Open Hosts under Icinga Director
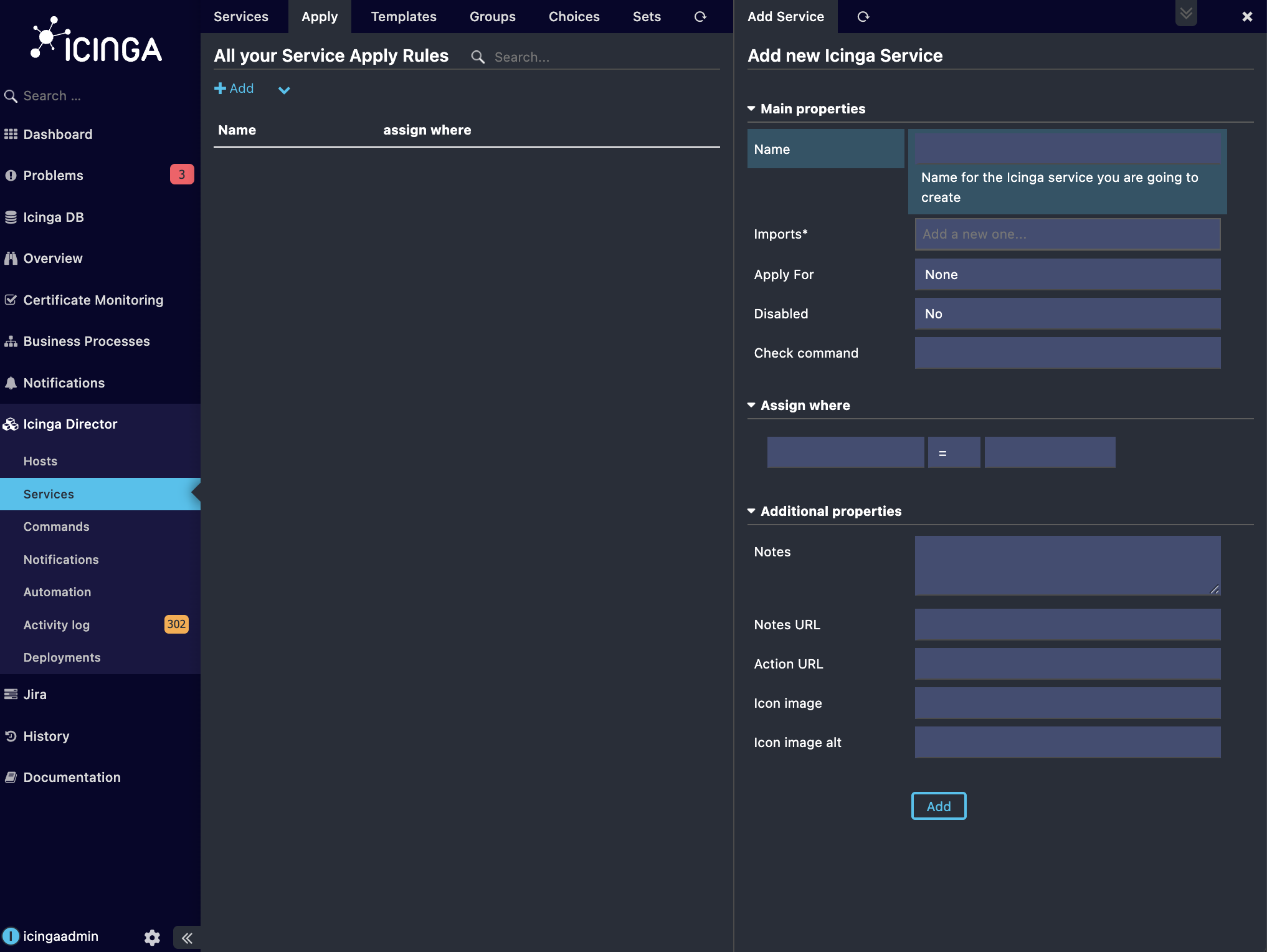This screenshot has height=952, width=1267. point(40,461)
